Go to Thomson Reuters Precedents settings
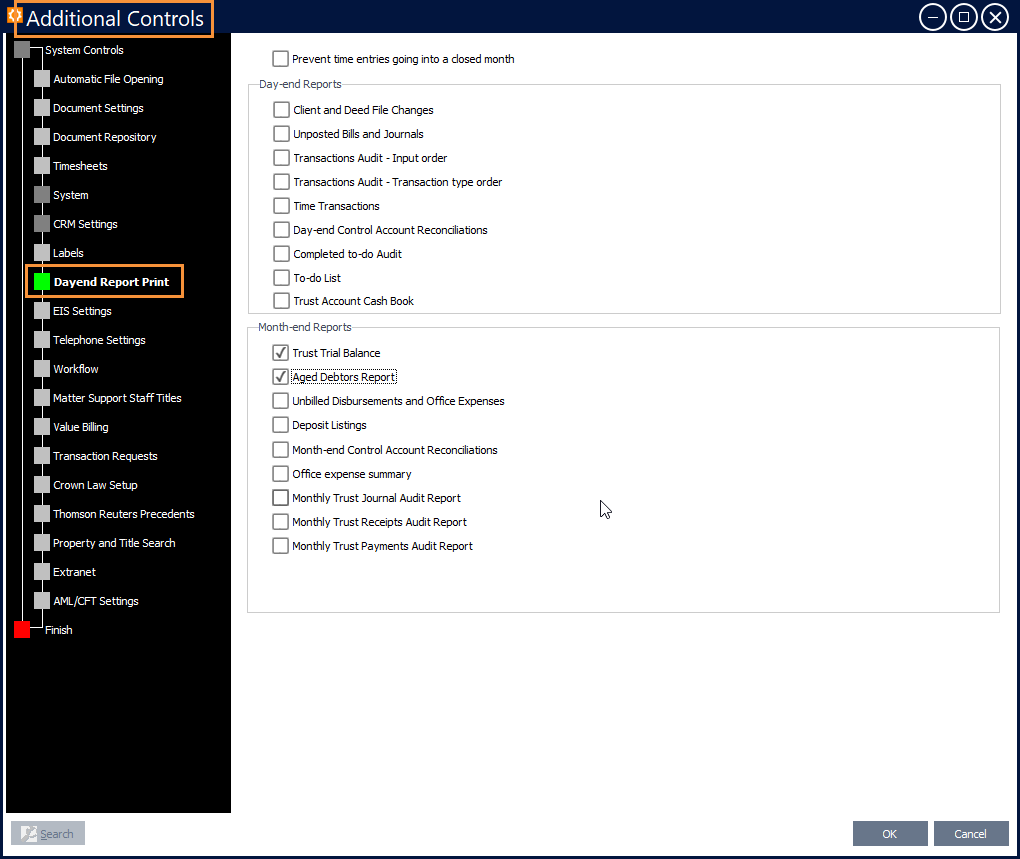Screen dimensions: 1020x859 (x=124, y=514)
